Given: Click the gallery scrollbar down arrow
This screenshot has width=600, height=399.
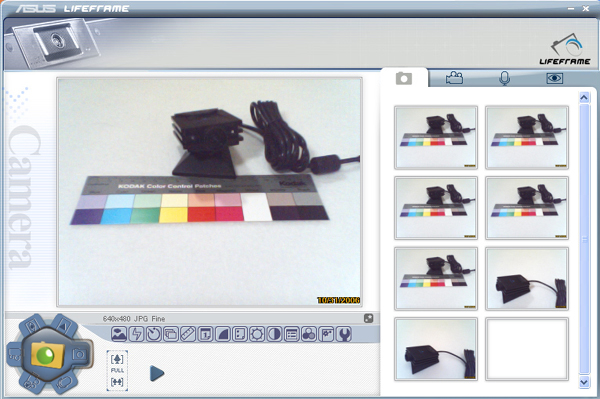Looking at the screenshot, I should (584, 382).
